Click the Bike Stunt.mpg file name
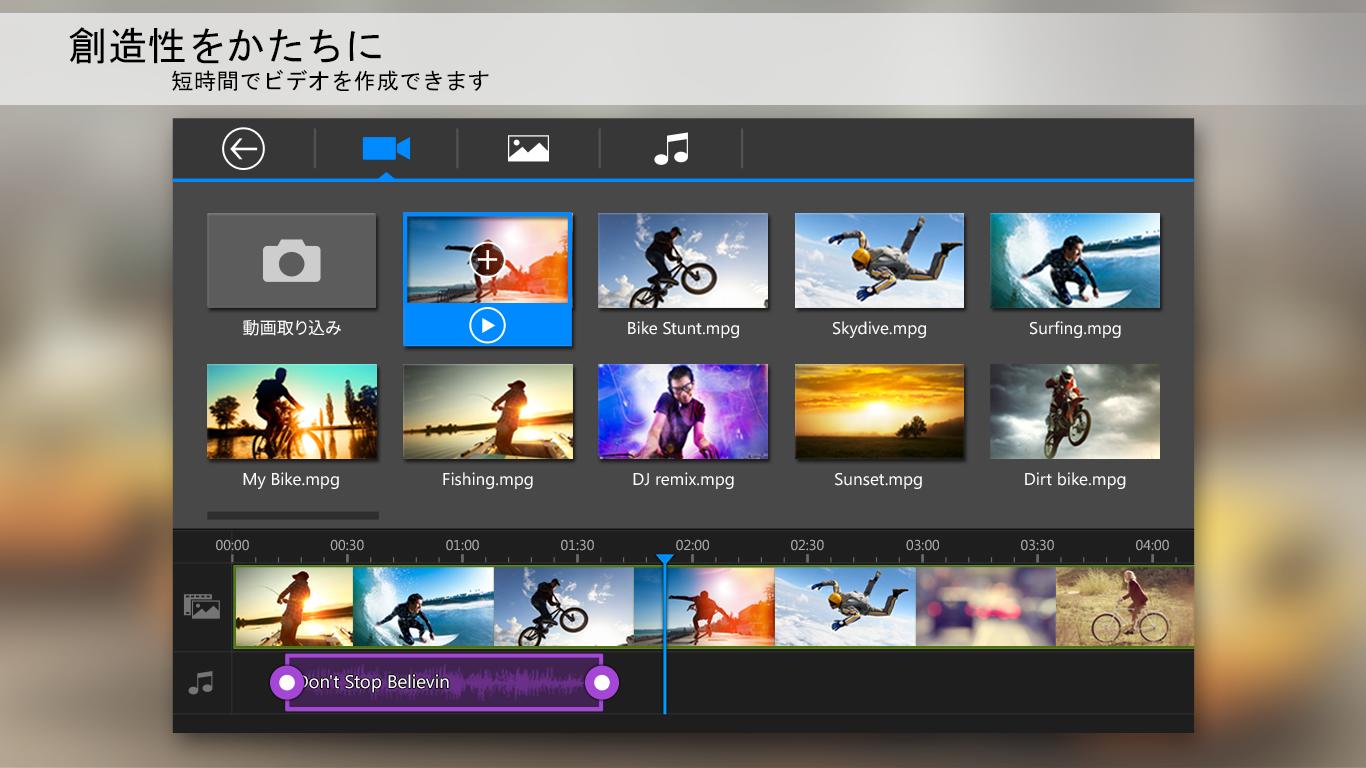This screenshot has height=768, width=1366. [683, 328]
